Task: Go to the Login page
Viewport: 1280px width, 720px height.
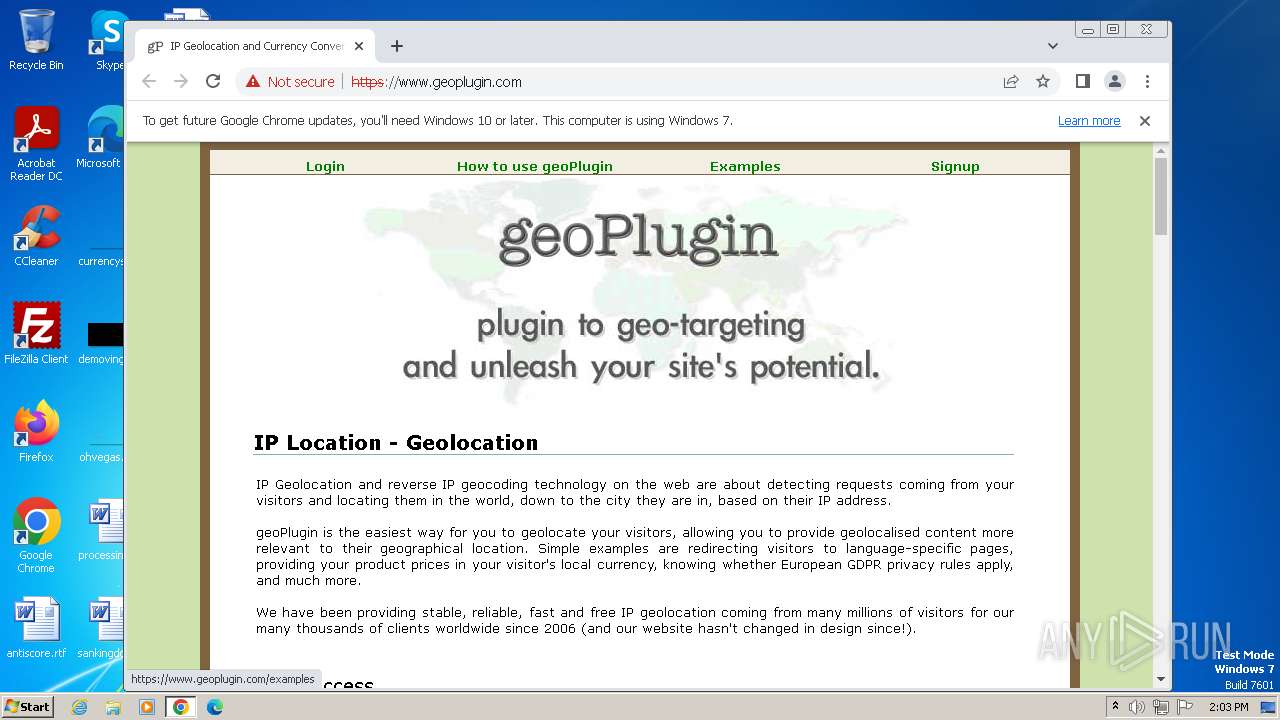Action: pyautogui.click(x=325, y=166)
